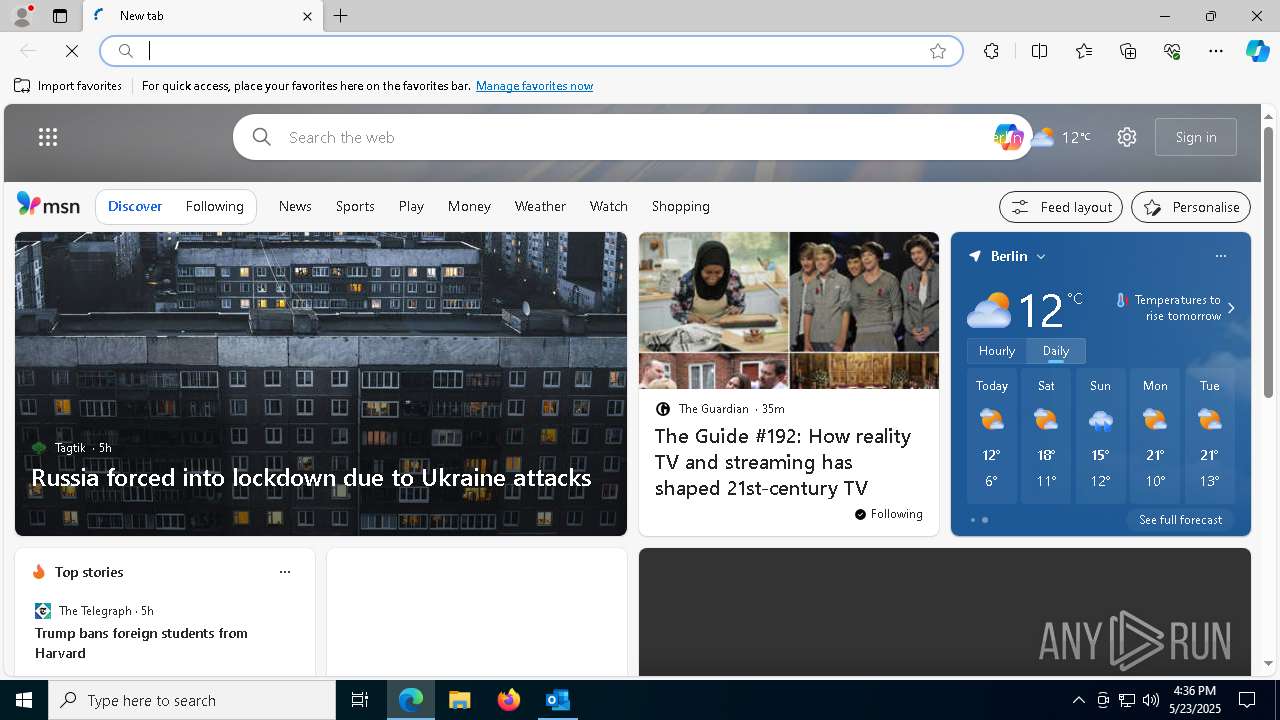
Task: Click the Copilot icon in the search box
Action: [1008, 137]
